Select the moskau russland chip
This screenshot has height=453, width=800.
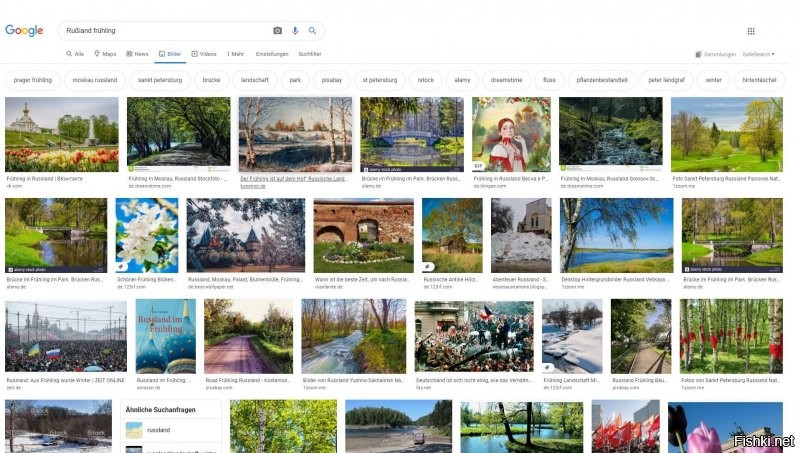click(x=95, y=80)
